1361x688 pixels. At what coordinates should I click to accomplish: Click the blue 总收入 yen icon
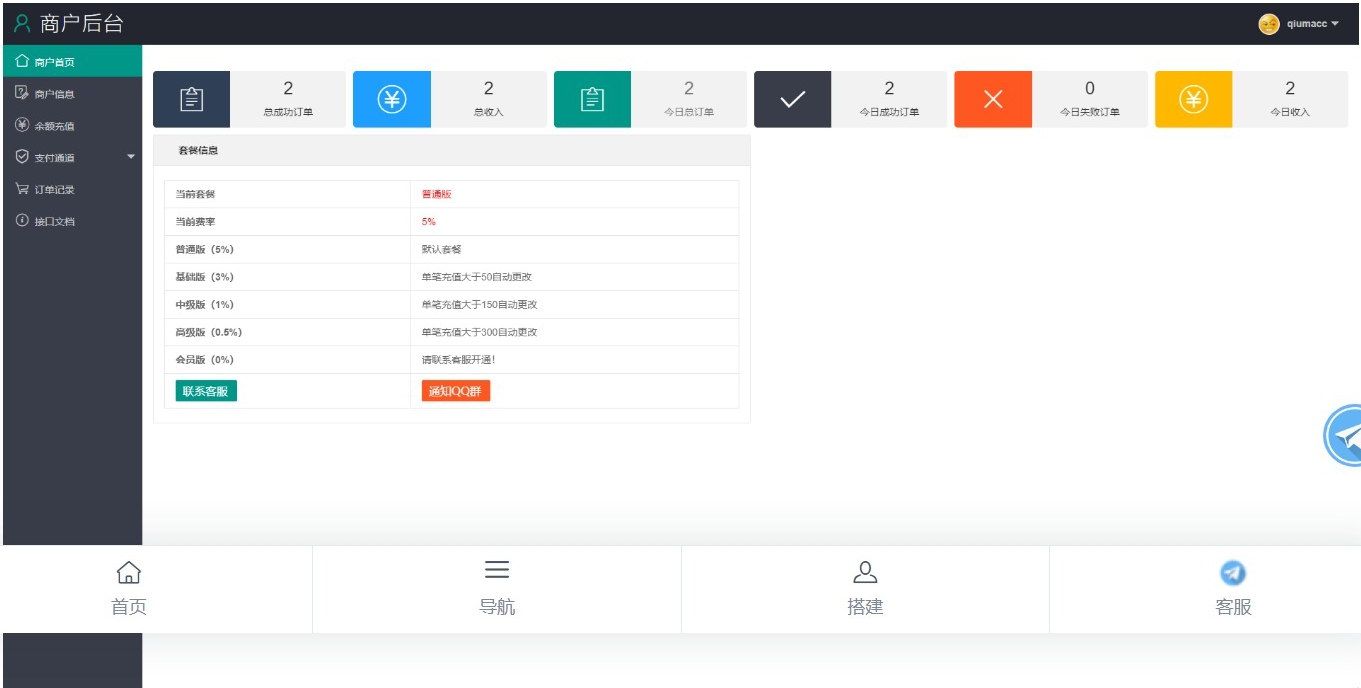(391, 99)
